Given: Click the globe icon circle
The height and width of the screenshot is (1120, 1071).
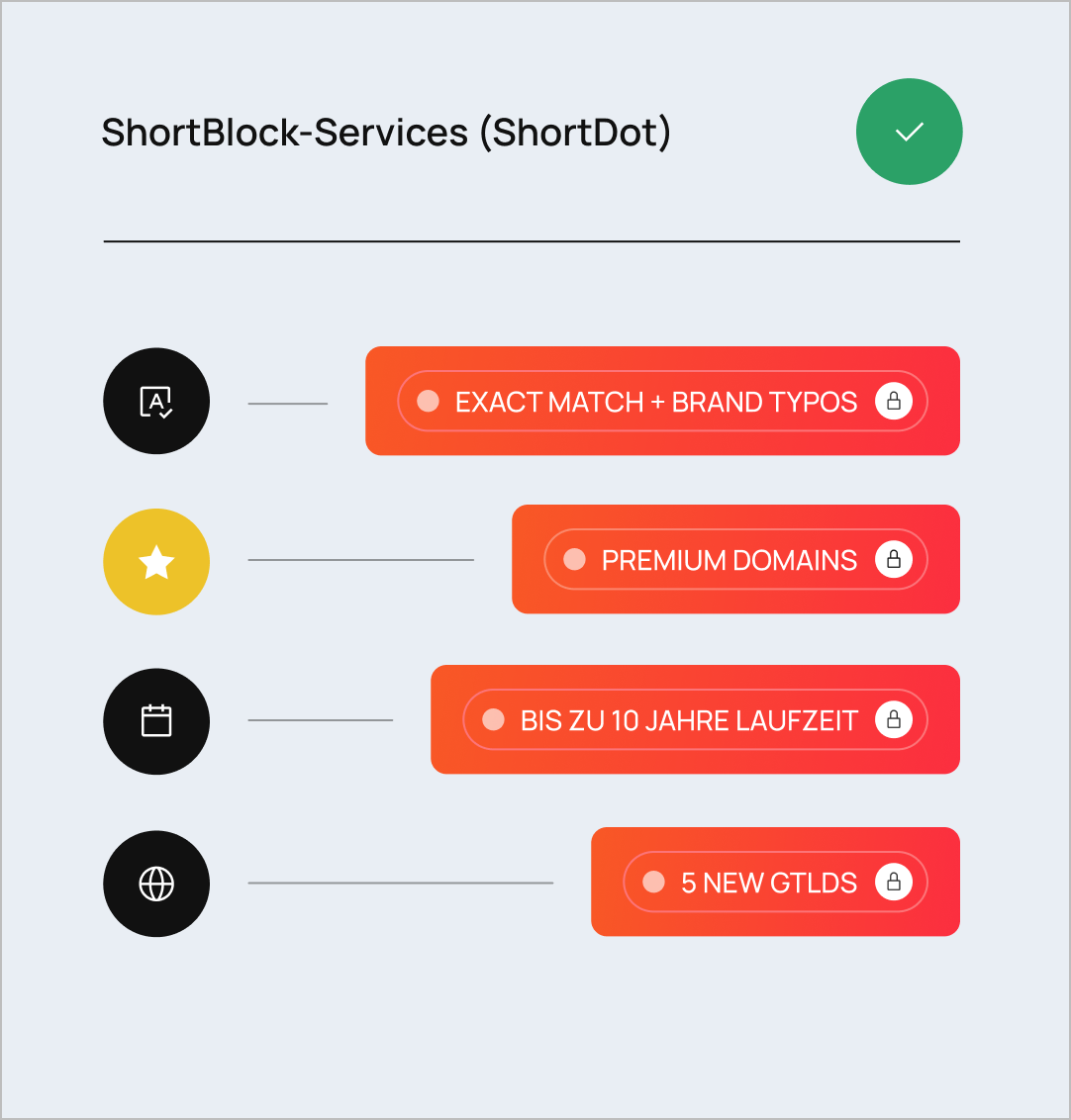Looking at the screenshot, I should (156, 884).
